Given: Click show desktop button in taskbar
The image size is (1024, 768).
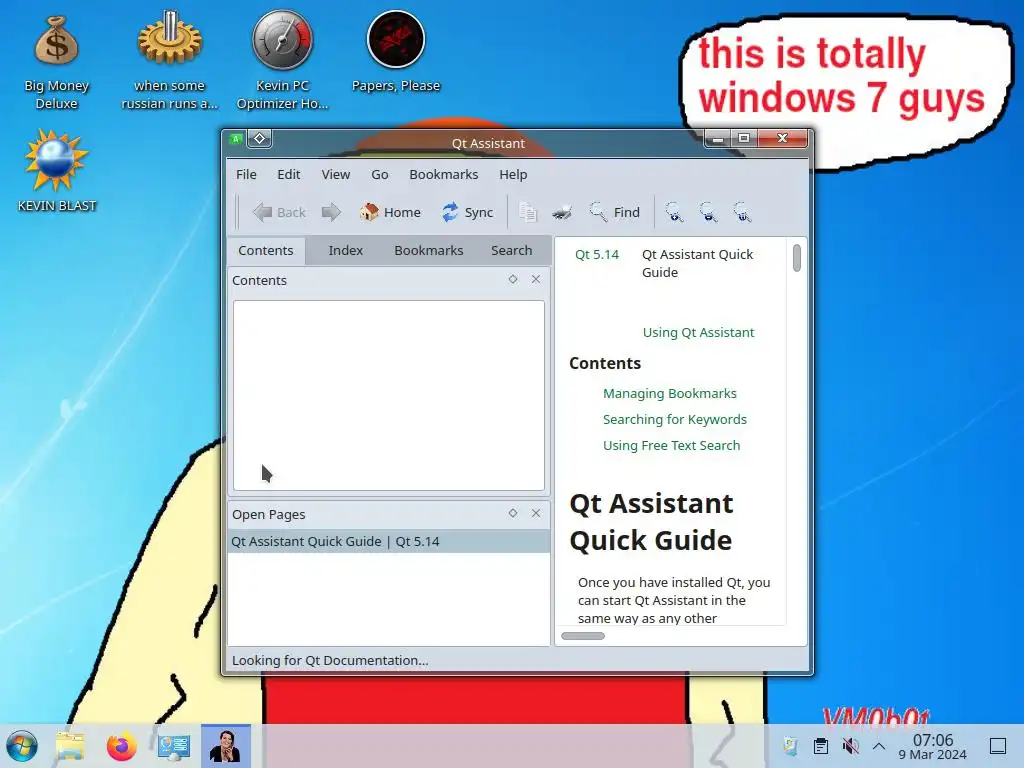Looking at the screenshot, I should 998,746.
